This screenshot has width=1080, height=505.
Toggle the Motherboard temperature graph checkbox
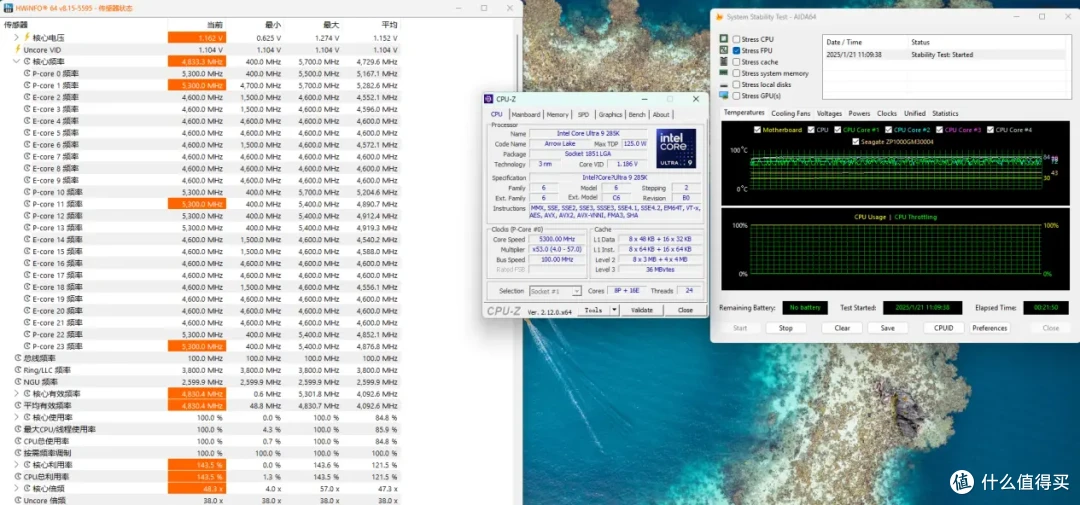[x=758, y=130]
